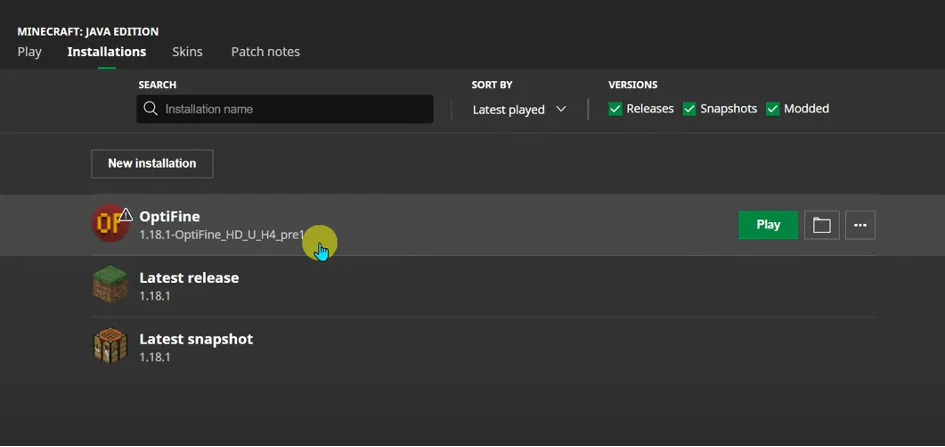The height and width of the screenshot is (447, 945).
Task: Toggle the Snapshots checkbox
Action: tap(690, 109)
